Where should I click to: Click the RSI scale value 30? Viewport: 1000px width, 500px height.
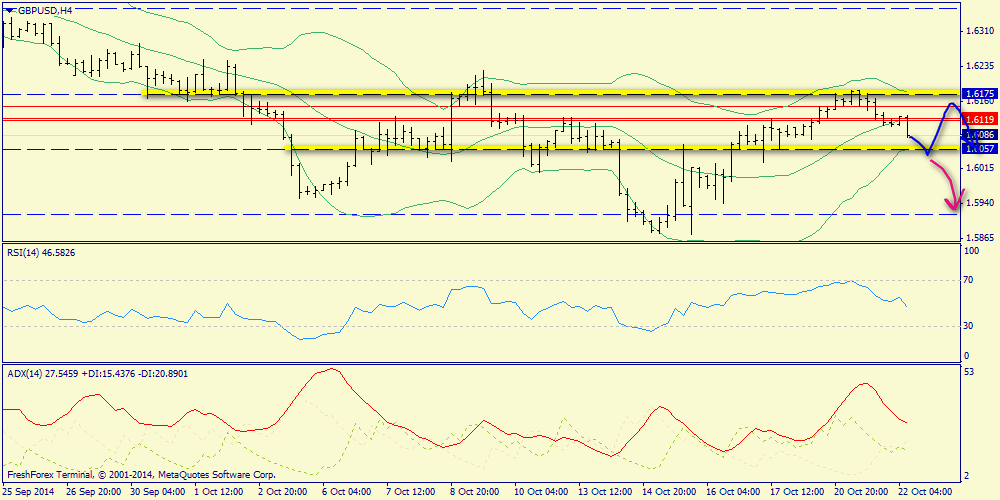969,326
